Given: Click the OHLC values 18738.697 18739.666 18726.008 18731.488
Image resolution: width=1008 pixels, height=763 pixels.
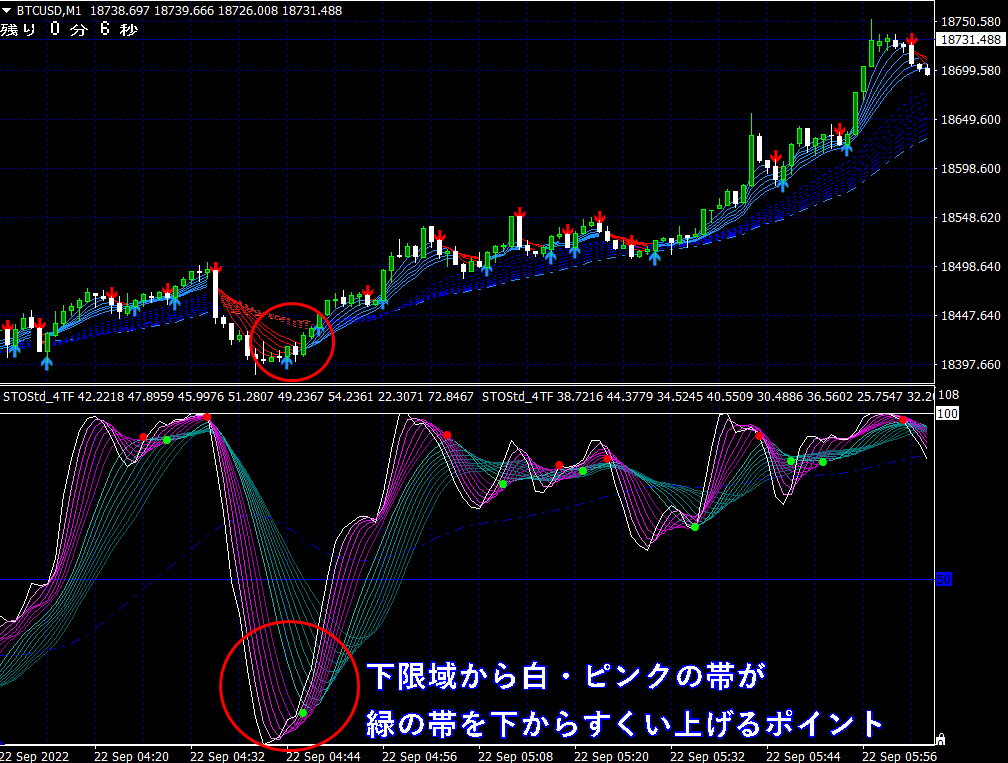Looking at the screenshot, I should pyautogui.click(x=216, y=11).
